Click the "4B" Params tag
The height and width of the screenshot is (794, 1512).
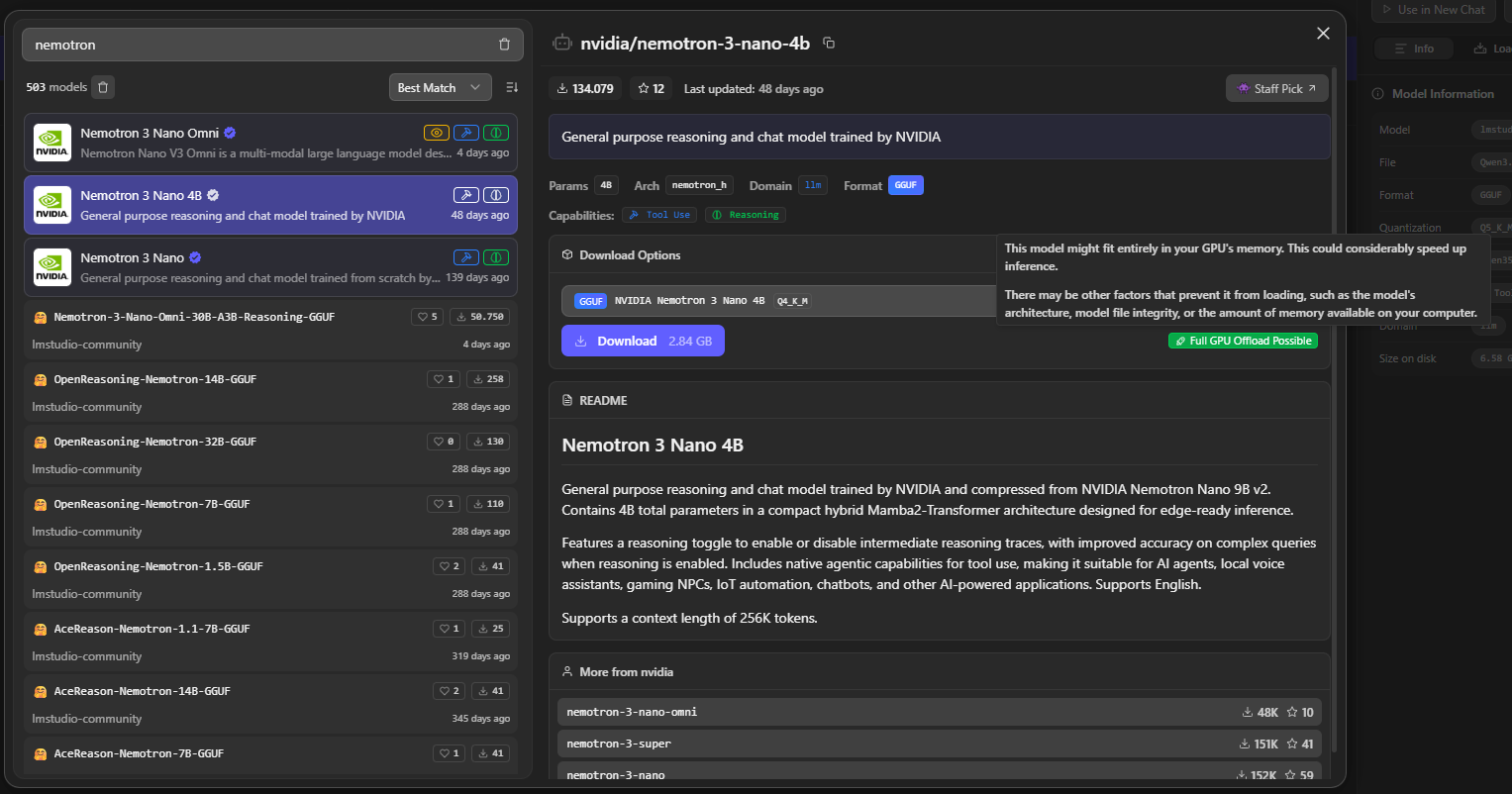pyautogui.click(x=606, y=185)
